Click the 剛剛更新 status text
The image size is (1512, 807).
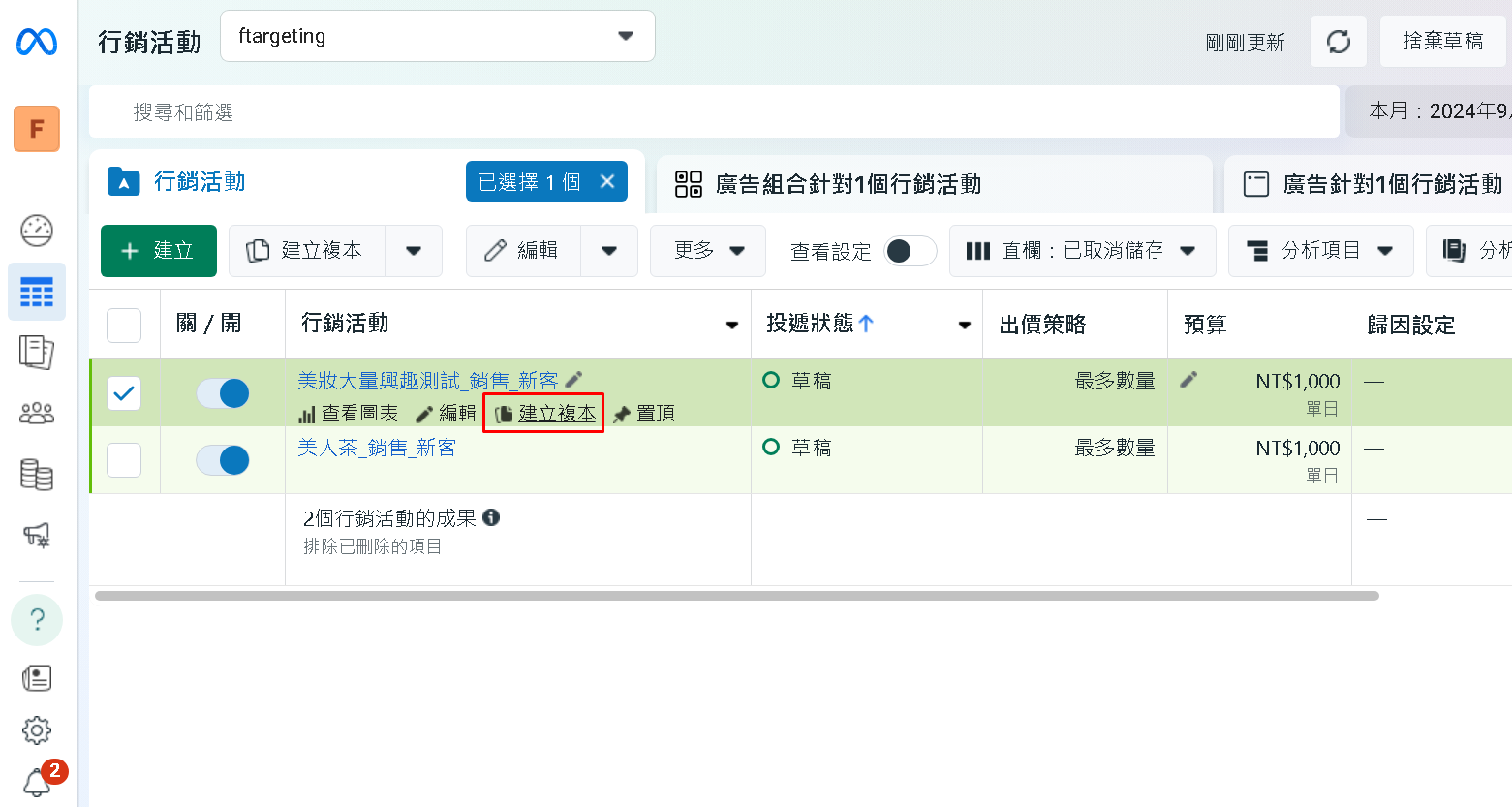(x=1246, y=43)
